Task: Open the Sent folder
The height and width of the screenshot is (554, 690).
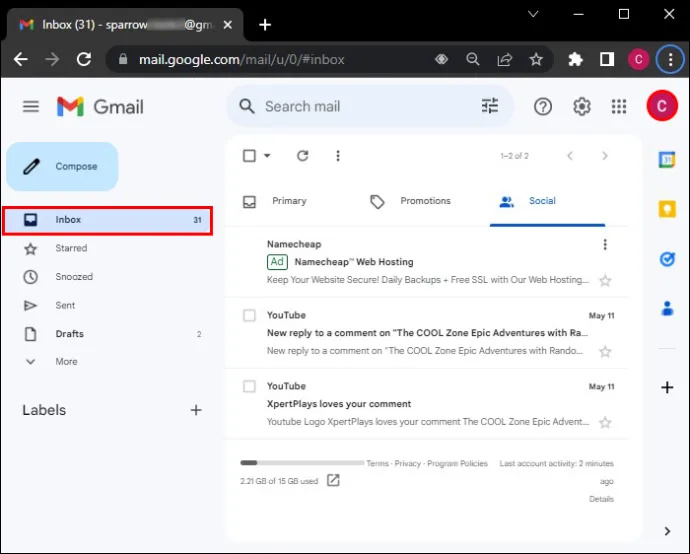Action: tap(65, 305)
